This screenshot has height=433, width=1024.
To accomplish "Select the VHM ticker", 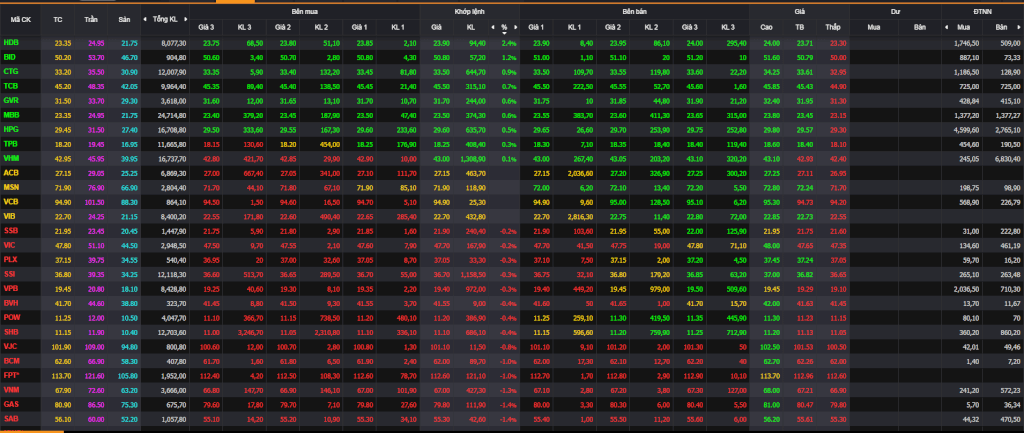I will [11, 157].
